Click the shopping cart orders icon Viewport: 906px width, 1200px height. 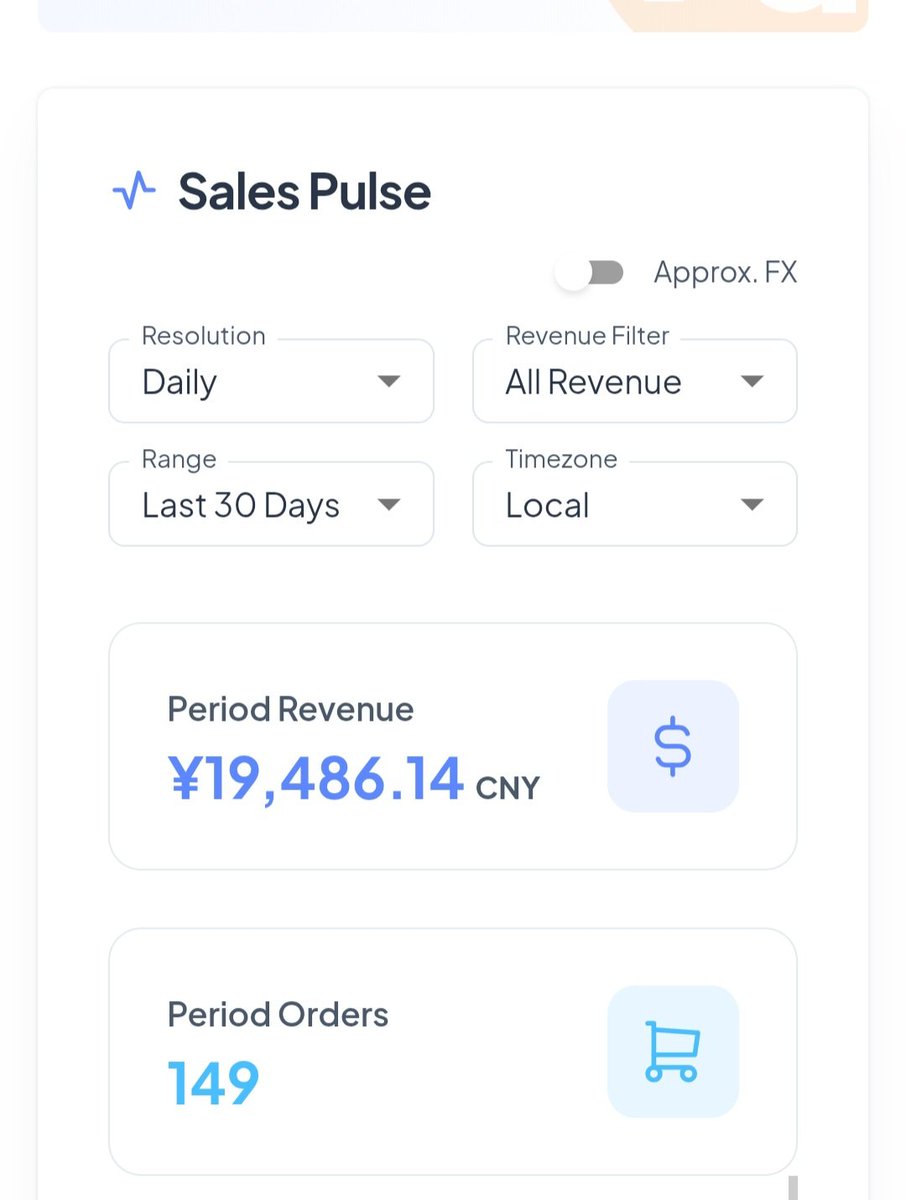673,1051
